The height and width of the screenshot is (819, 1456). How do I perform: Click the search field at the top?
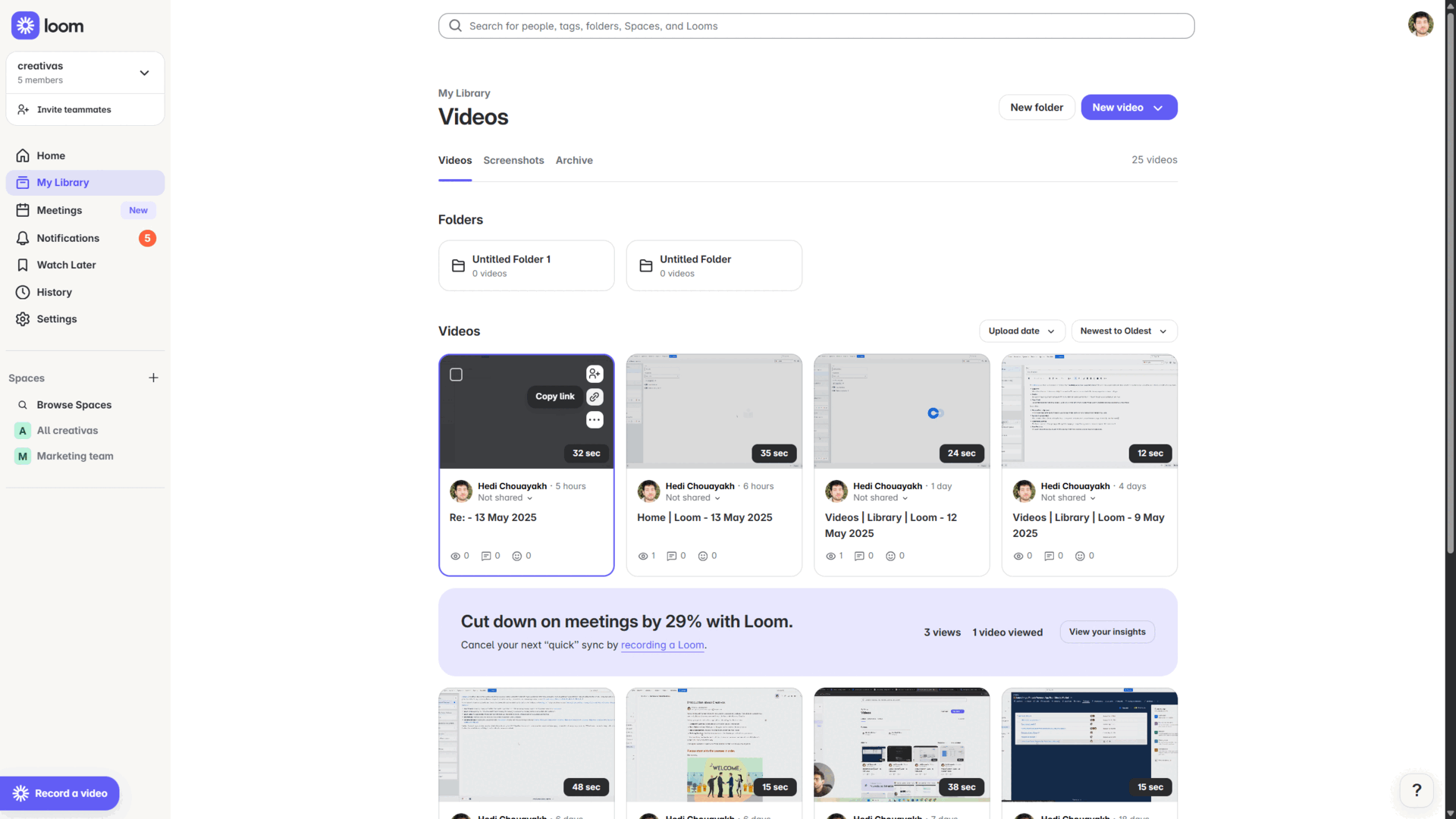pyautogui.click(x=815, y=26)
